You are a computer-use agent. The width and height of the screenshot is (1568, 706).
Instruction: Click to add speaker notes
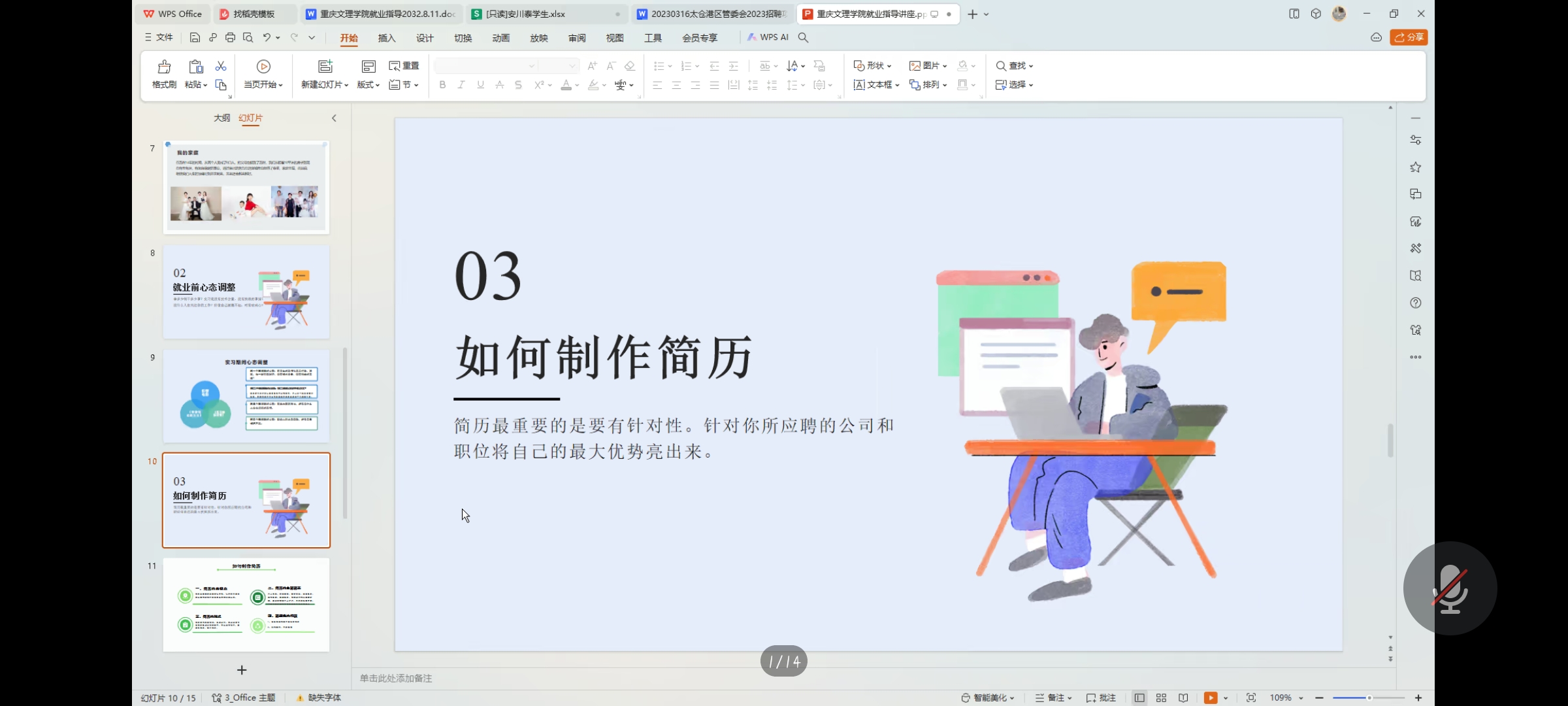pyautogui.click(x=396, y=678)
